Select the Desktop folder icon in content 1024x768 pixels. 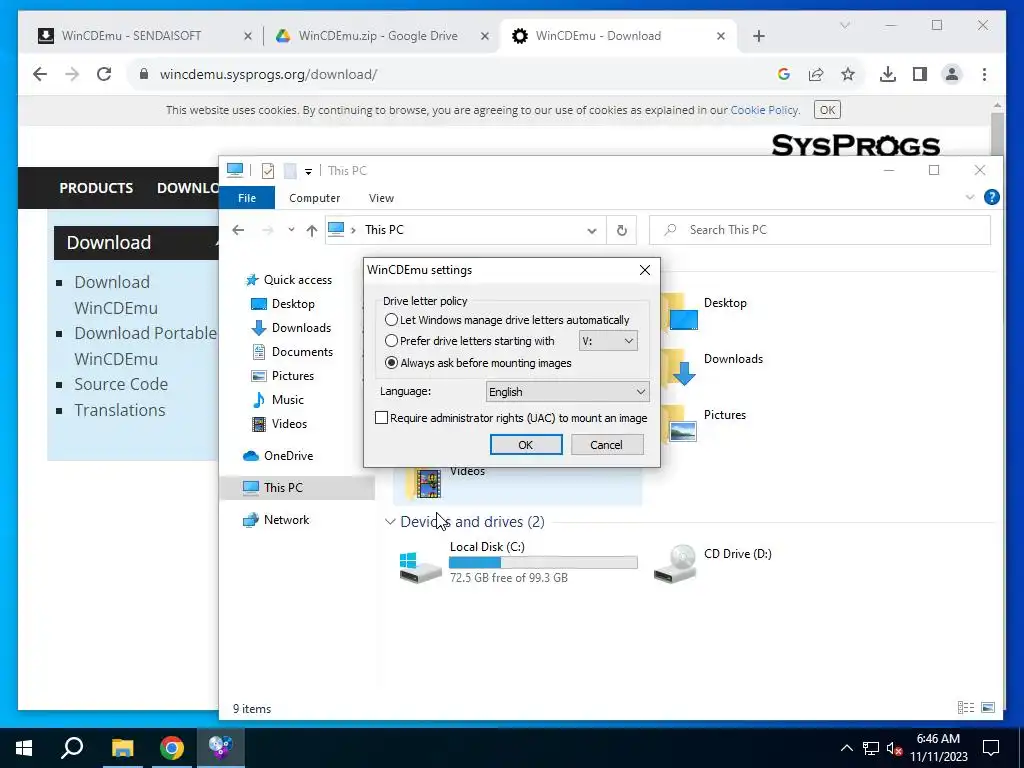click(679, 312)
